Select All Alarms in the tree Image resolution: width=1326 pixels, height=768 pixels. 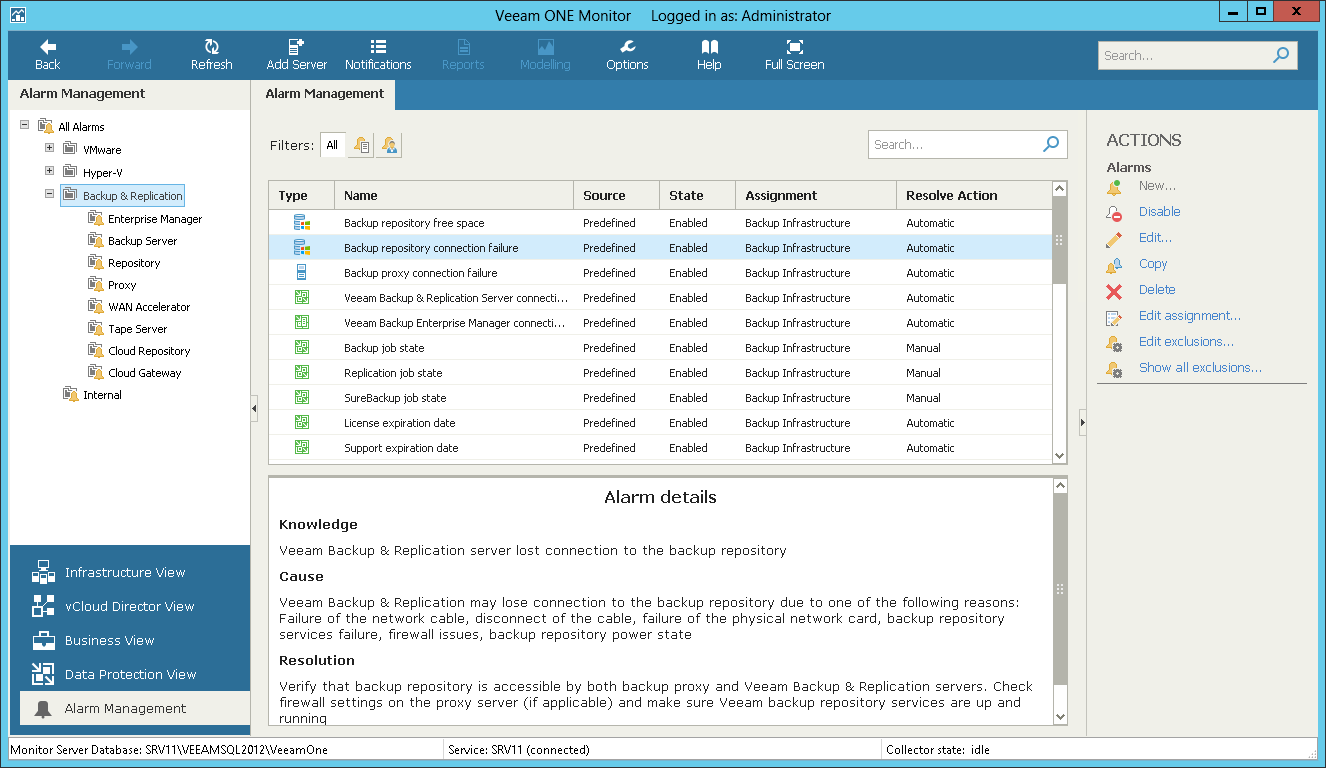point(81,127)
